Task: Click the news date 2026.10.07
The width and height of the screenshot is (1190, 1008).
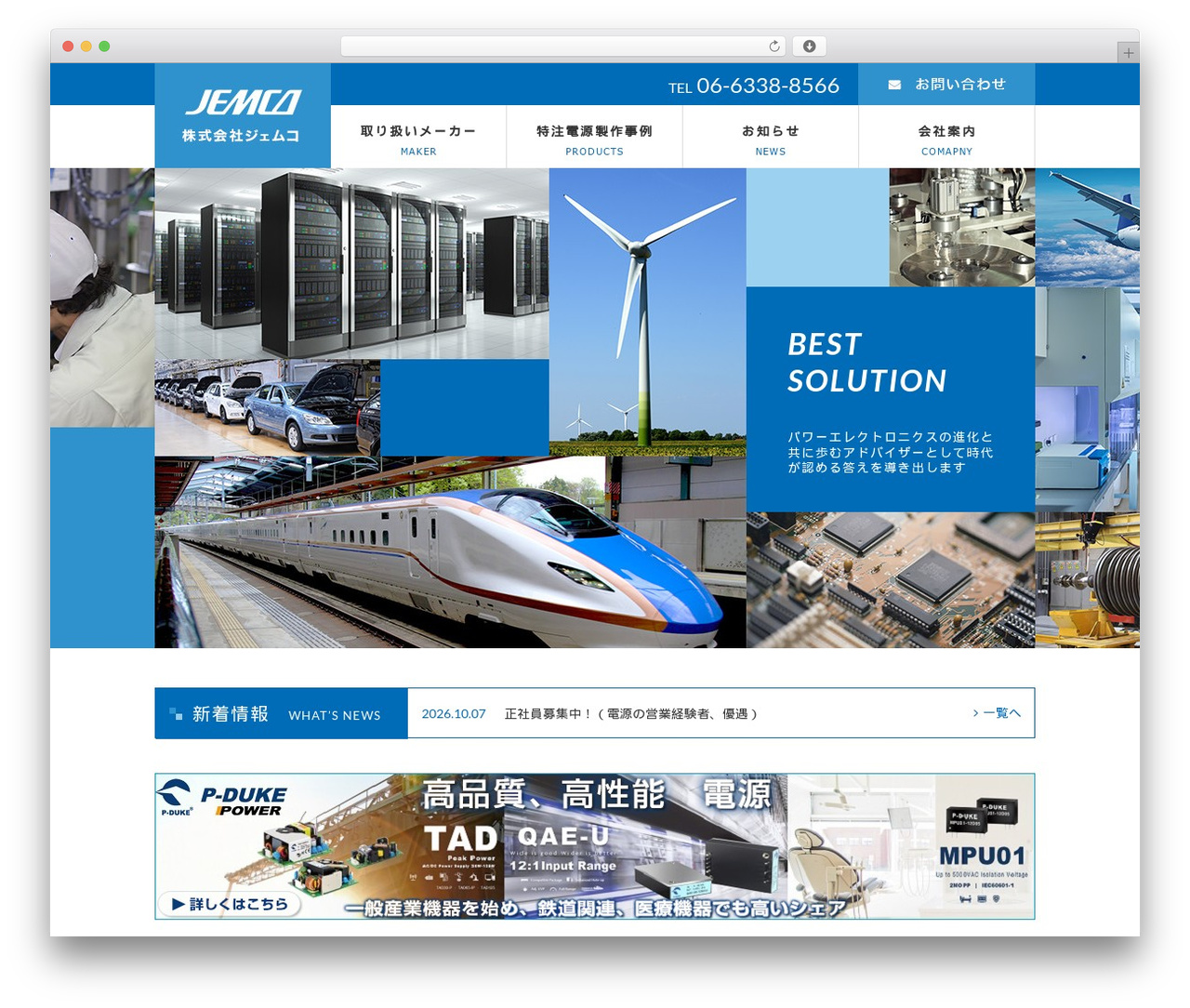Action: [454, 714]
